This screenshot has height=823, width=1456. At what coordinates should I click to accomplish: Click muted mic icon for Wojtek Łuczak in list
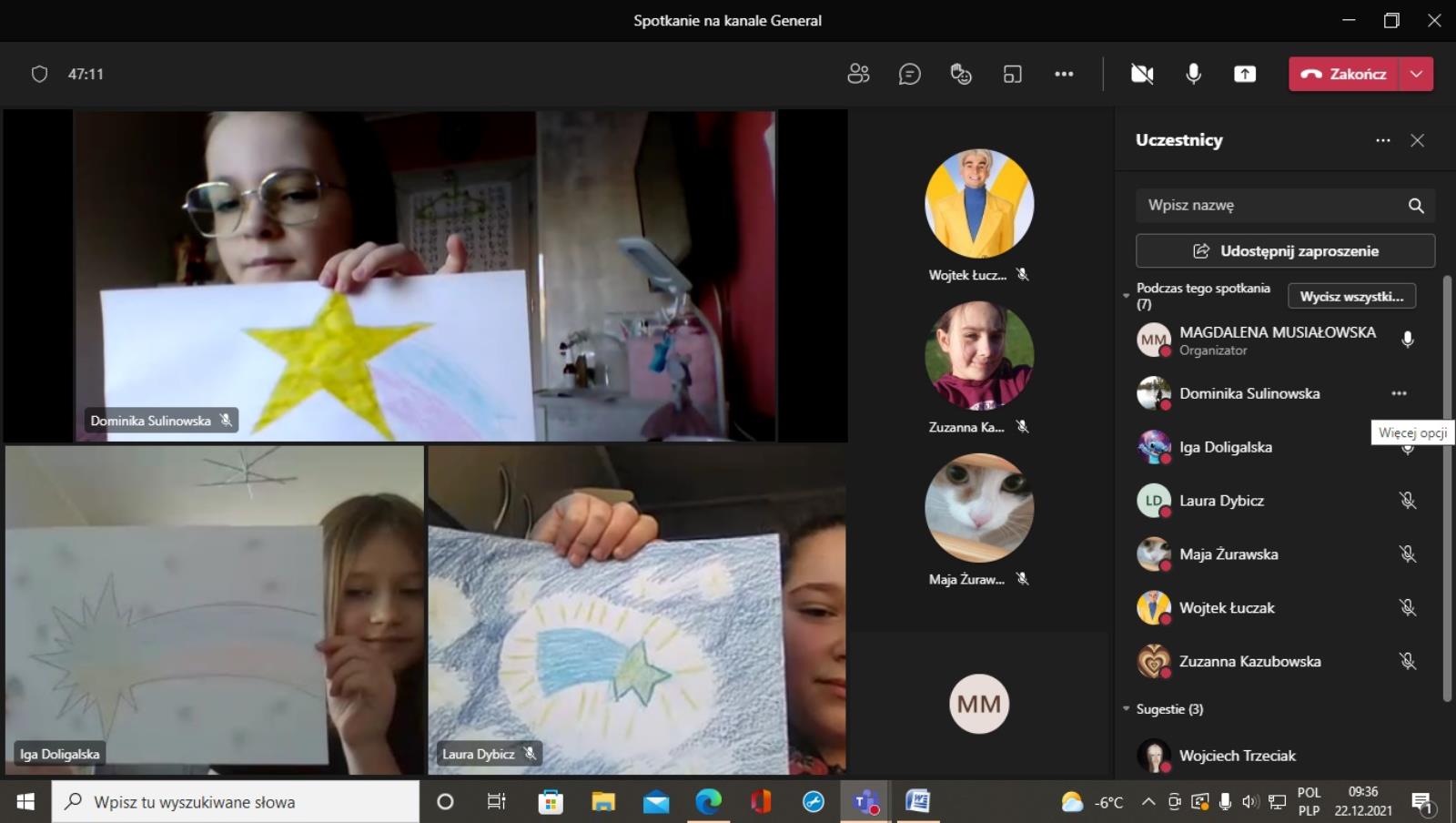point(1408,608)
